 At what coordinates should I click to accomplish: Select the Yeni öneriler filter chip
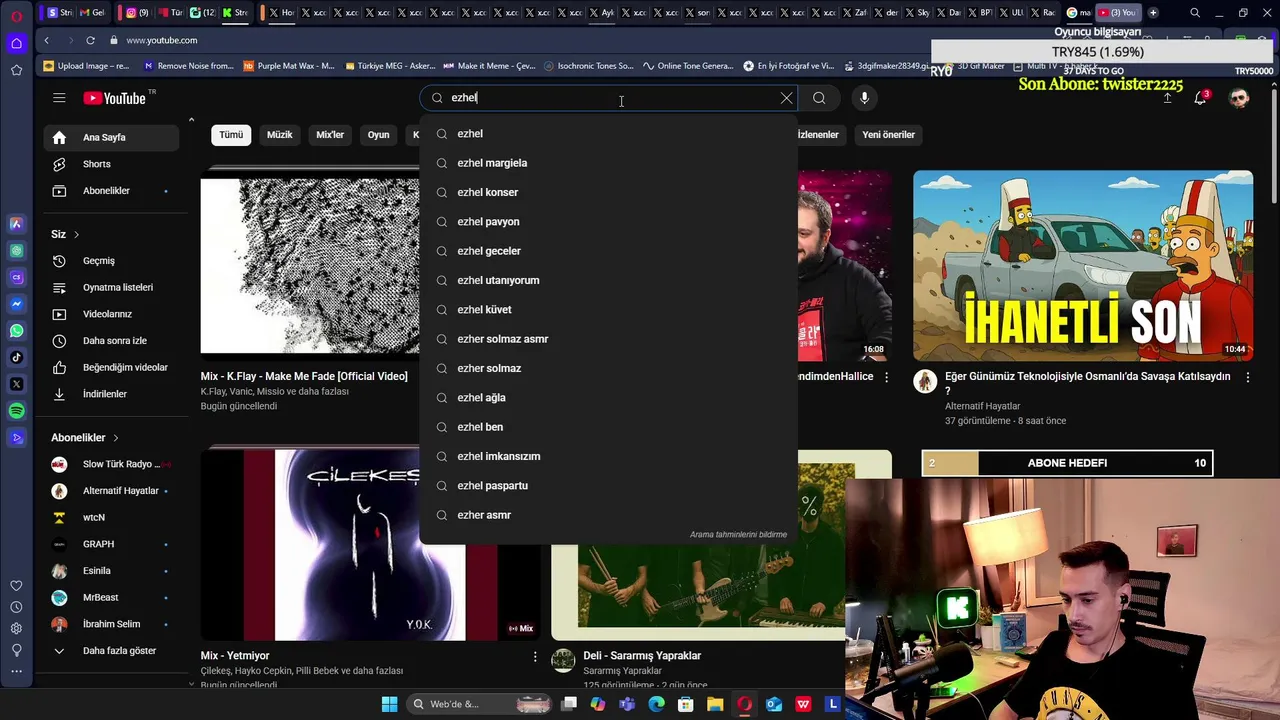888,135
